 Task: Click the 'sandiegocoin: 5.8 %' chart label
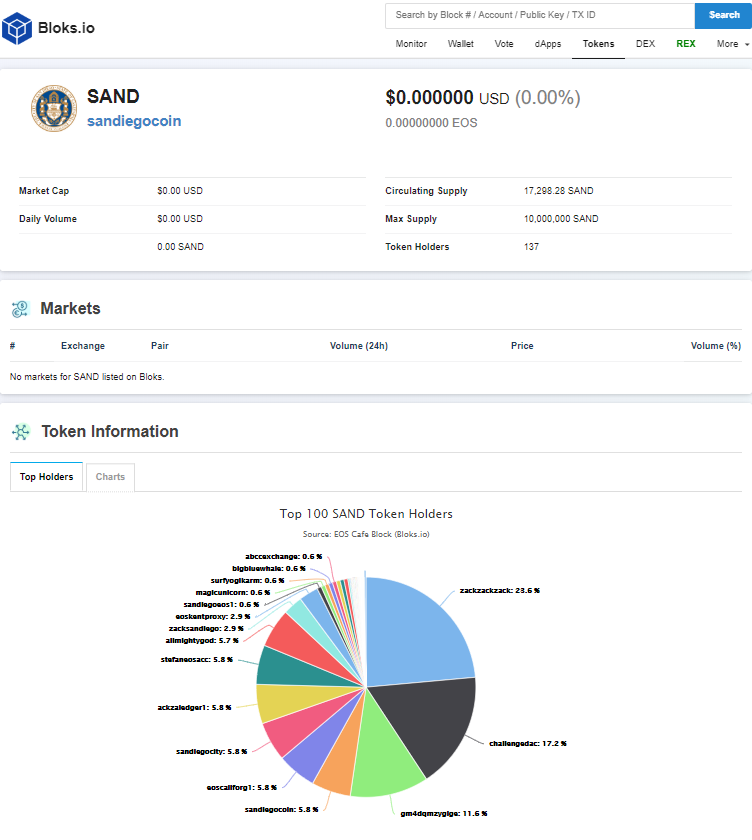[x=281, y=809]
